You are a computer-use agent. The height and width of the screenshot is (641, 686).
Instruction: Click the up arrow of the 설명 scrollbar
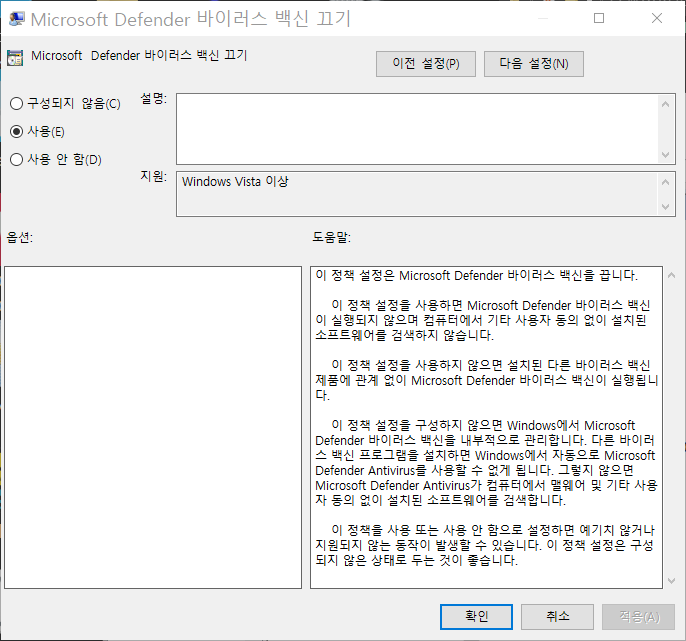tap(666, 104)
